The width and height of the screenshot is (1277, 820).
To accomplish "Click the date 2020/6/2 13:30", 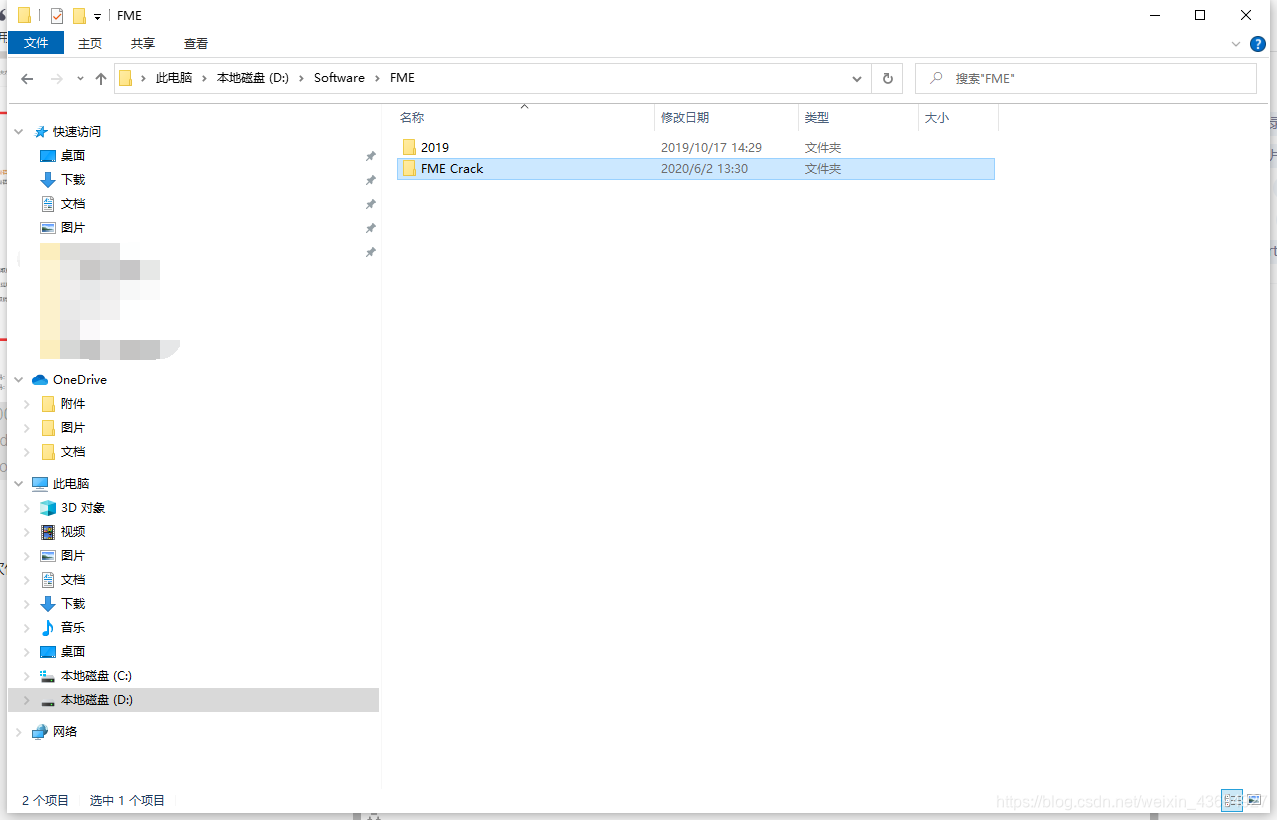I will (704, 168).
